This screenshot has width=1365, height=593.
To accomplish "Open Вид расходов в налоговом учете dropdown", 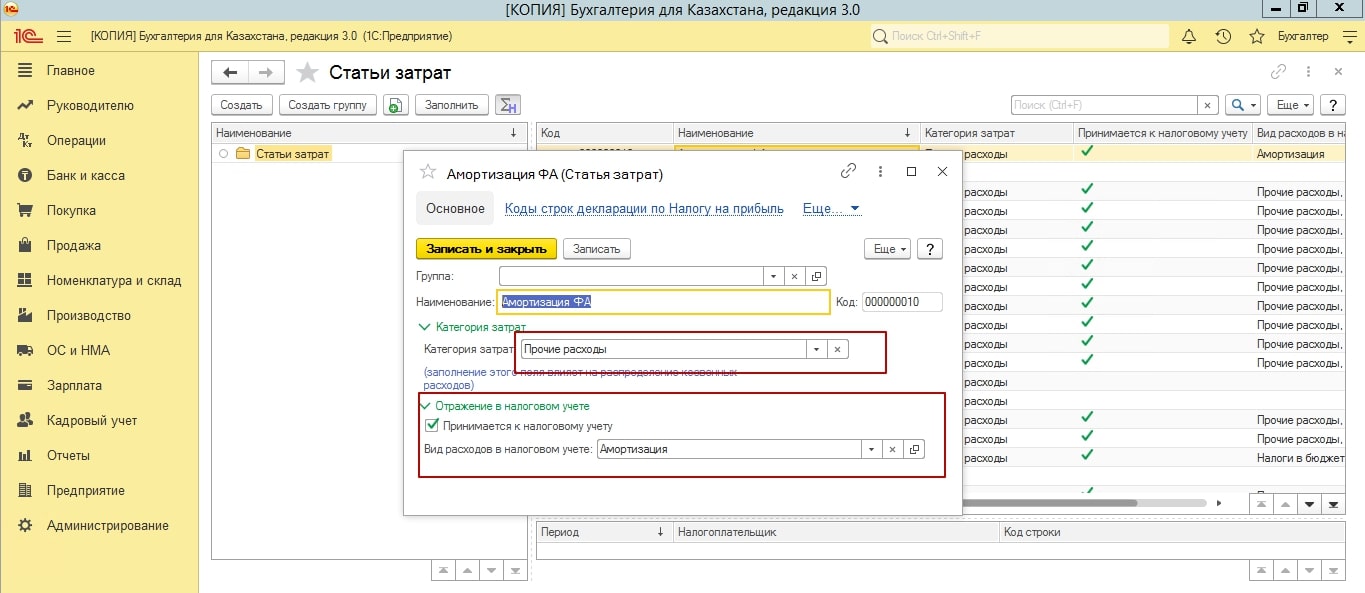I will 871,449.
